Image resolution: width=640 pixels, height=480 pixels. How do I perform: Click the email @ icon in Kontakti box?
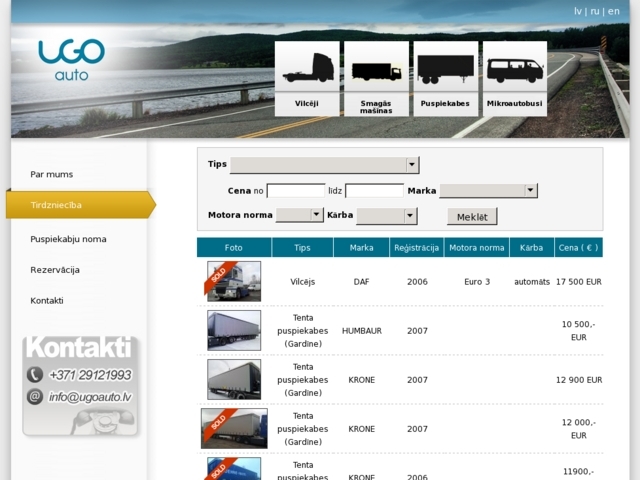coord(35,397)
